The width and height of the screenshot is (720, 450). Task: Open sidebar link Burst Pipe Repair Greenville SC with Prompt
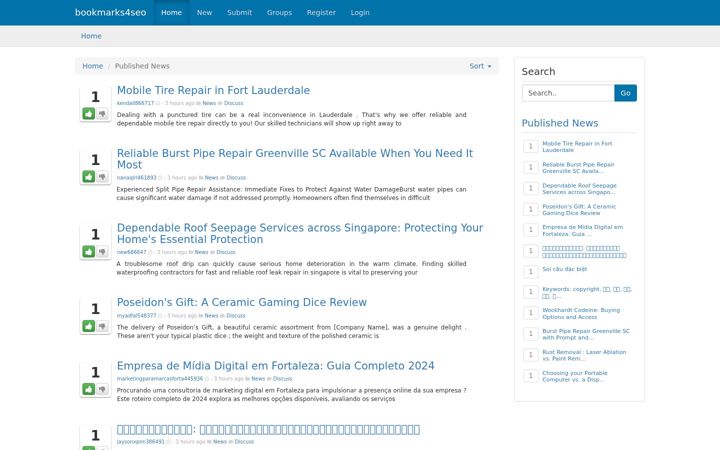point(586,334)
